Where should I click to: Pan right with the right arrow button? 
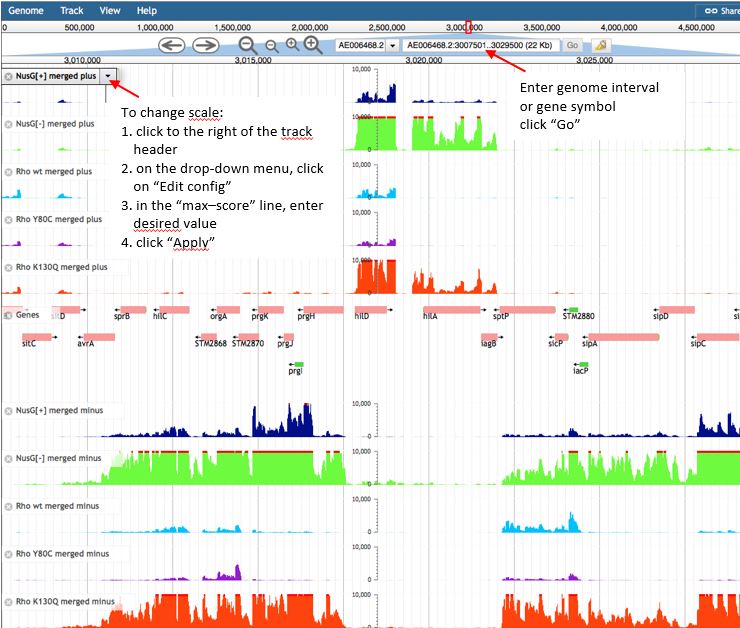tap(205, 45)
